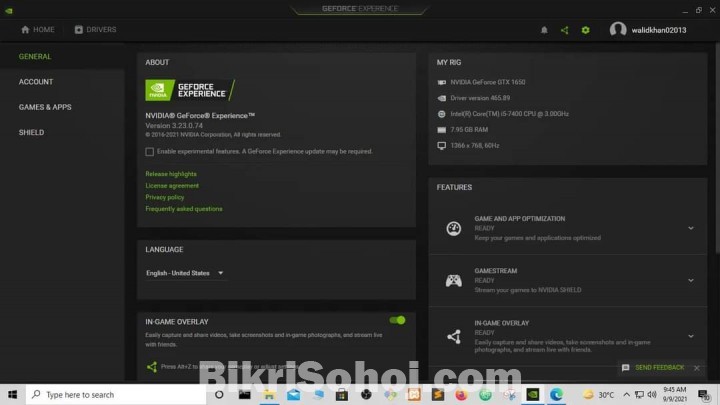Expand Game and App Optimization feature
Screen dimensions: 720x405
[x=691, y=228]
